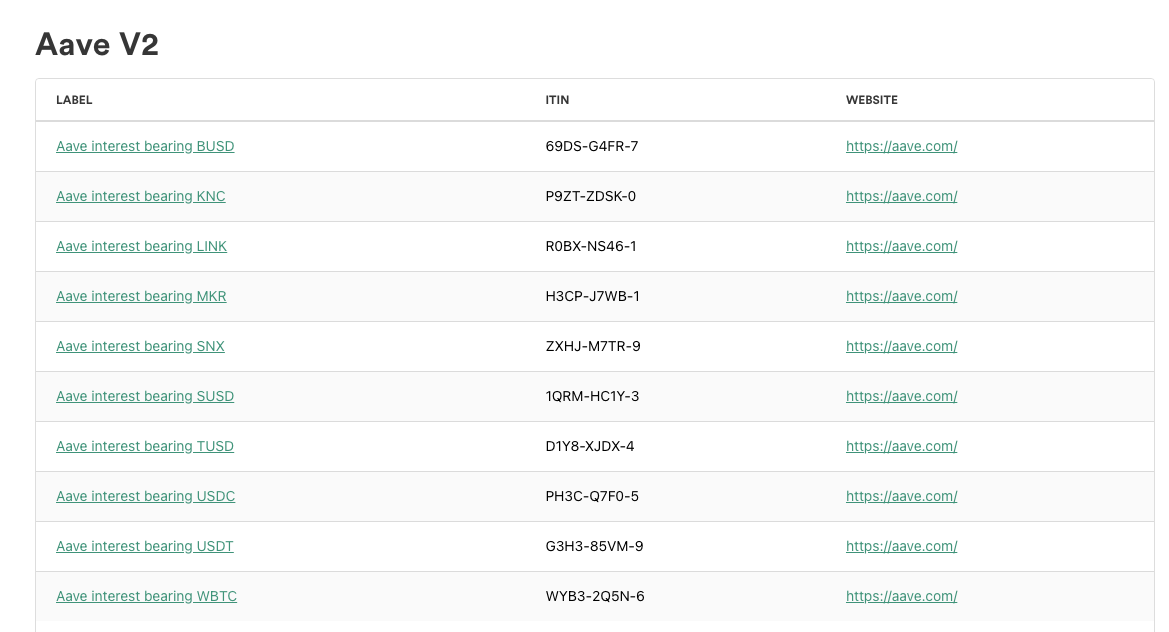1169x632 pixels.
Task: Select ITIN value PH3C-Q7F0-5
Action: tap(592, 496)
